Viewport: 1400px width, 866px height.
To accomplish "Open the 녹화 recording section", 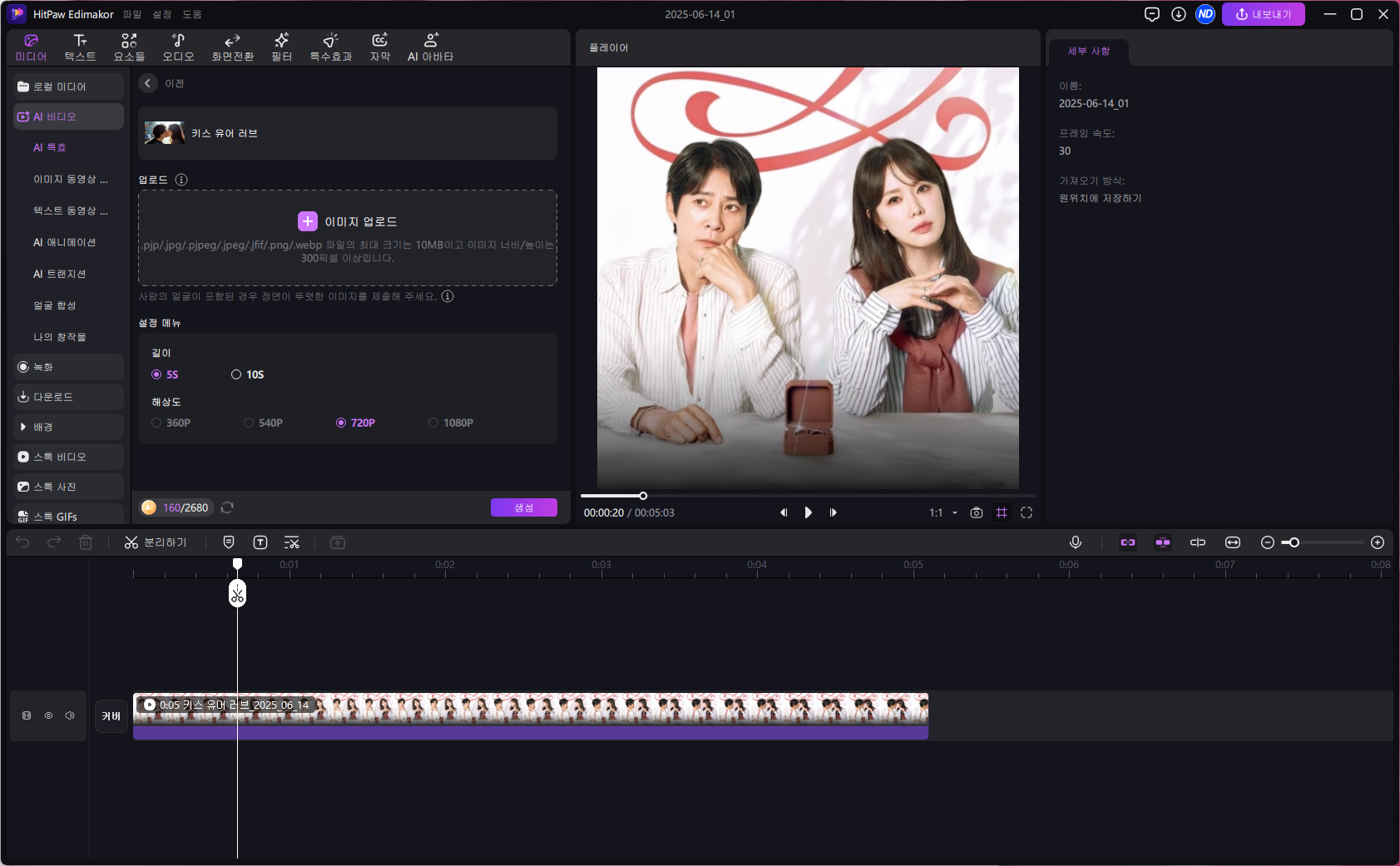I will [x=69, y=367].
